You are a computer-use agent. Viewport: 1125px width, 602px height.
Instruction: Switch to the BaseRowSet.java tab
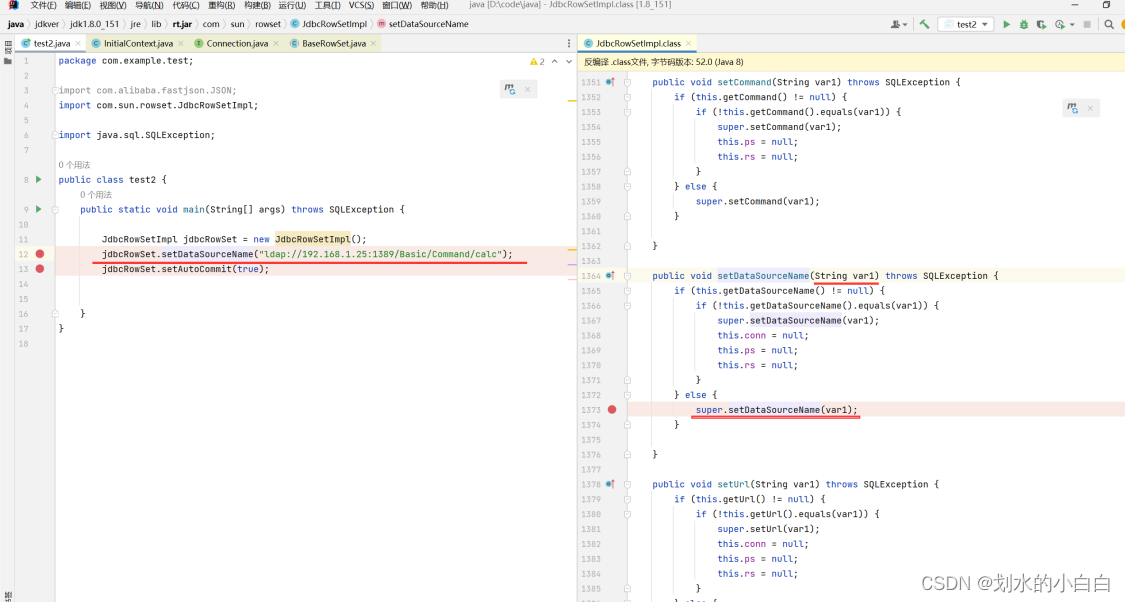[x=334, y=44]
